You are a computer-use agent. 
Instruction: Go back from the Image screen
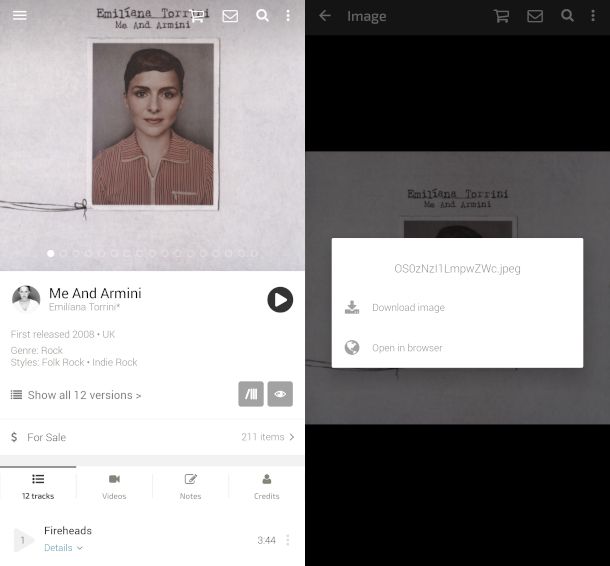coord(325,16)
